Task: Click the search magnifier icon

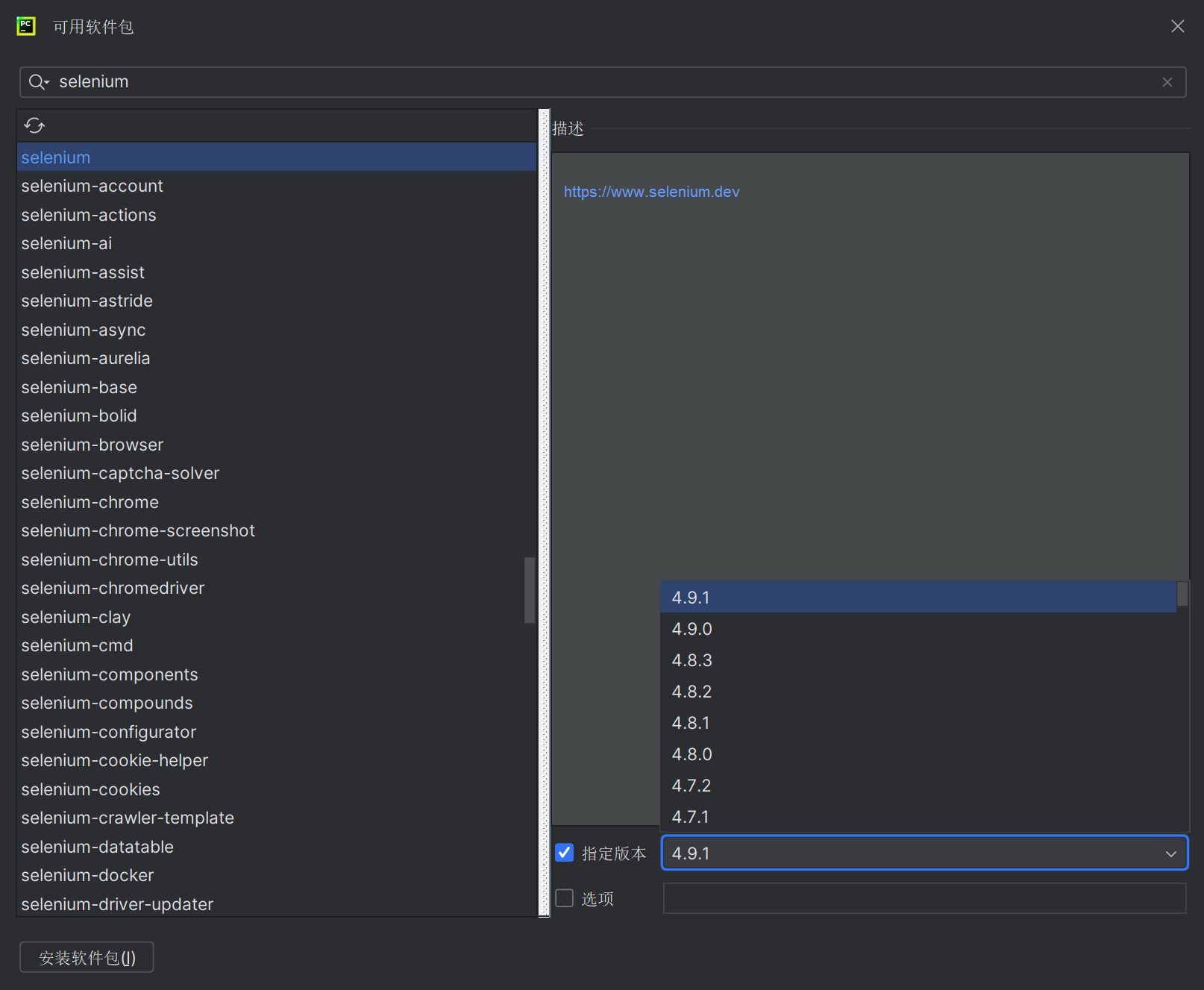Action: click(38, 82)
